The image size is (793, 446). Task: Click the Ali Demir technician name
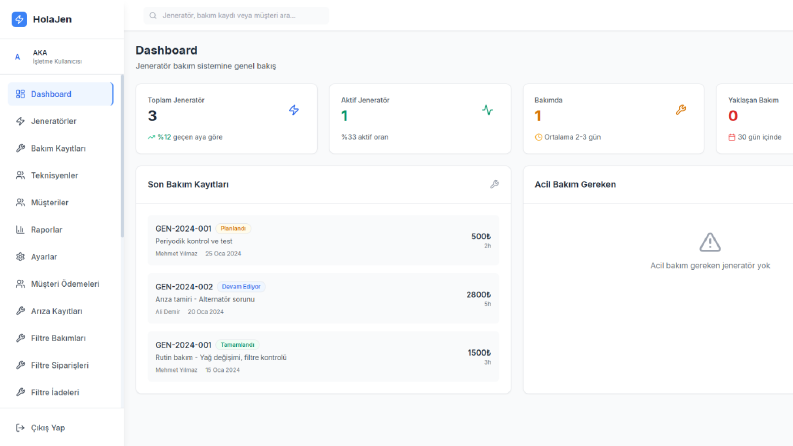click(x=167, y=312)
